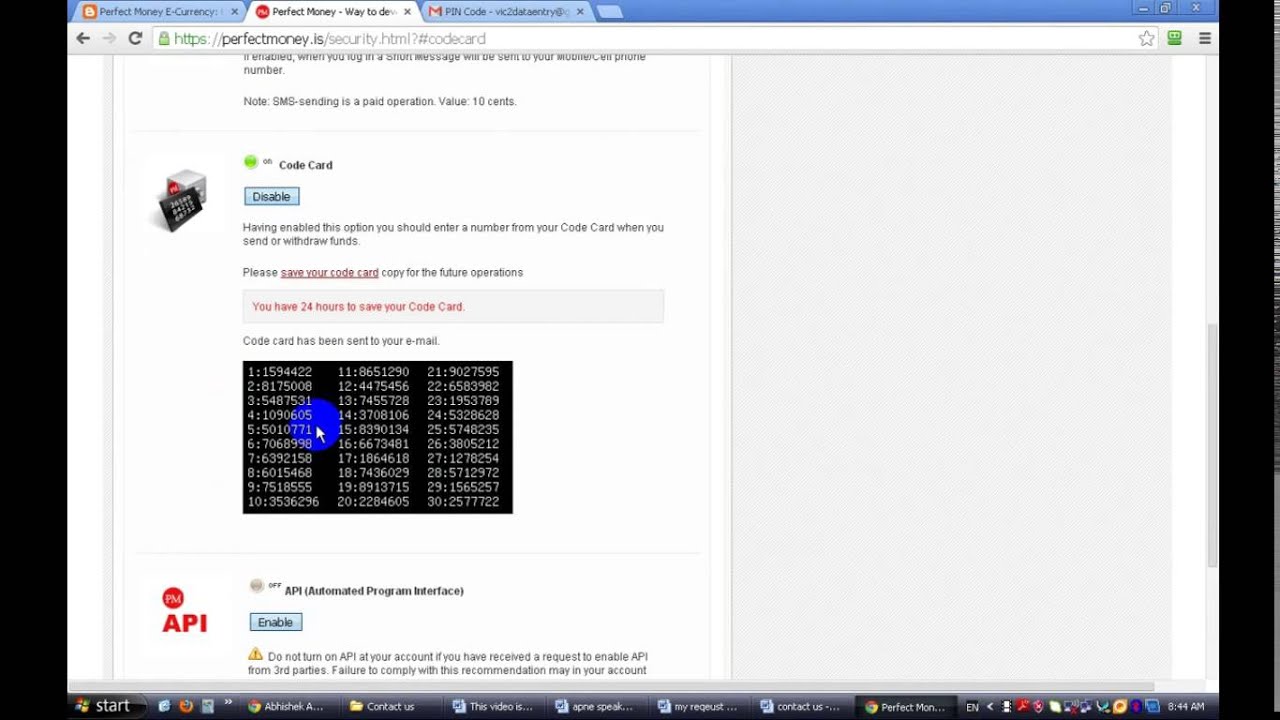Viewport: 1280px width, 720px height.
Task: Open the save your code card link
Action: click(329, 272)
